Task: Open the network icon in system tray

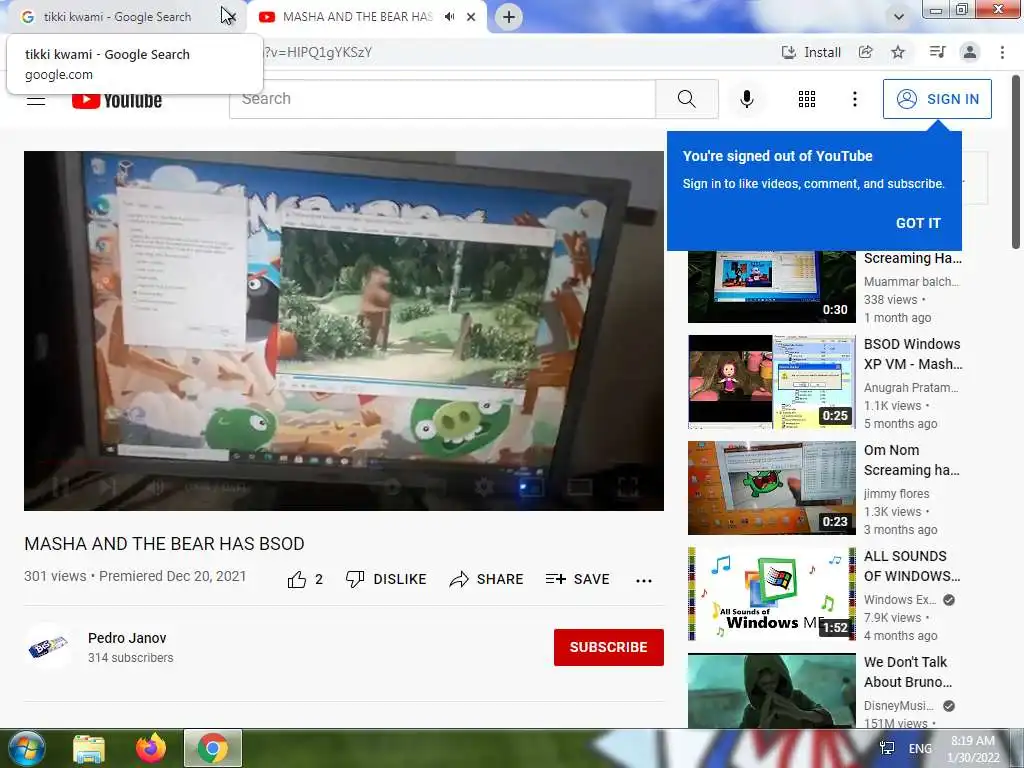Action: (x=887, y=748)
